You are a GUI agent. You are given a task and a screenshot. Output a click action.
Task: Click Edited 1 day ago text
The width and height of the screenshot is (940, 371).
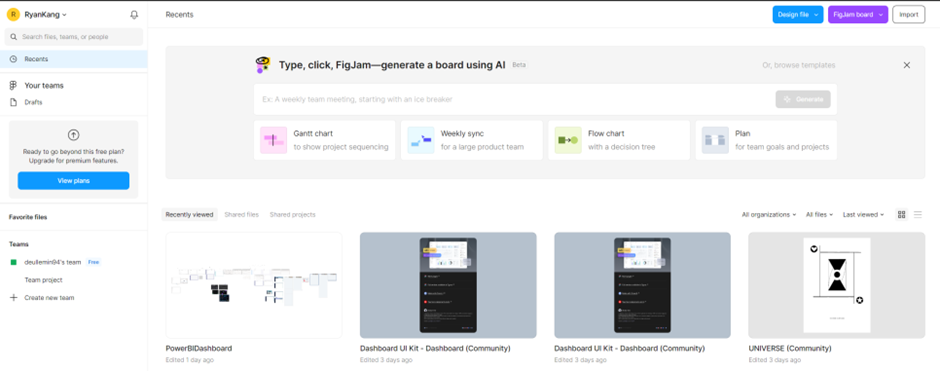(x=189, y=360)
